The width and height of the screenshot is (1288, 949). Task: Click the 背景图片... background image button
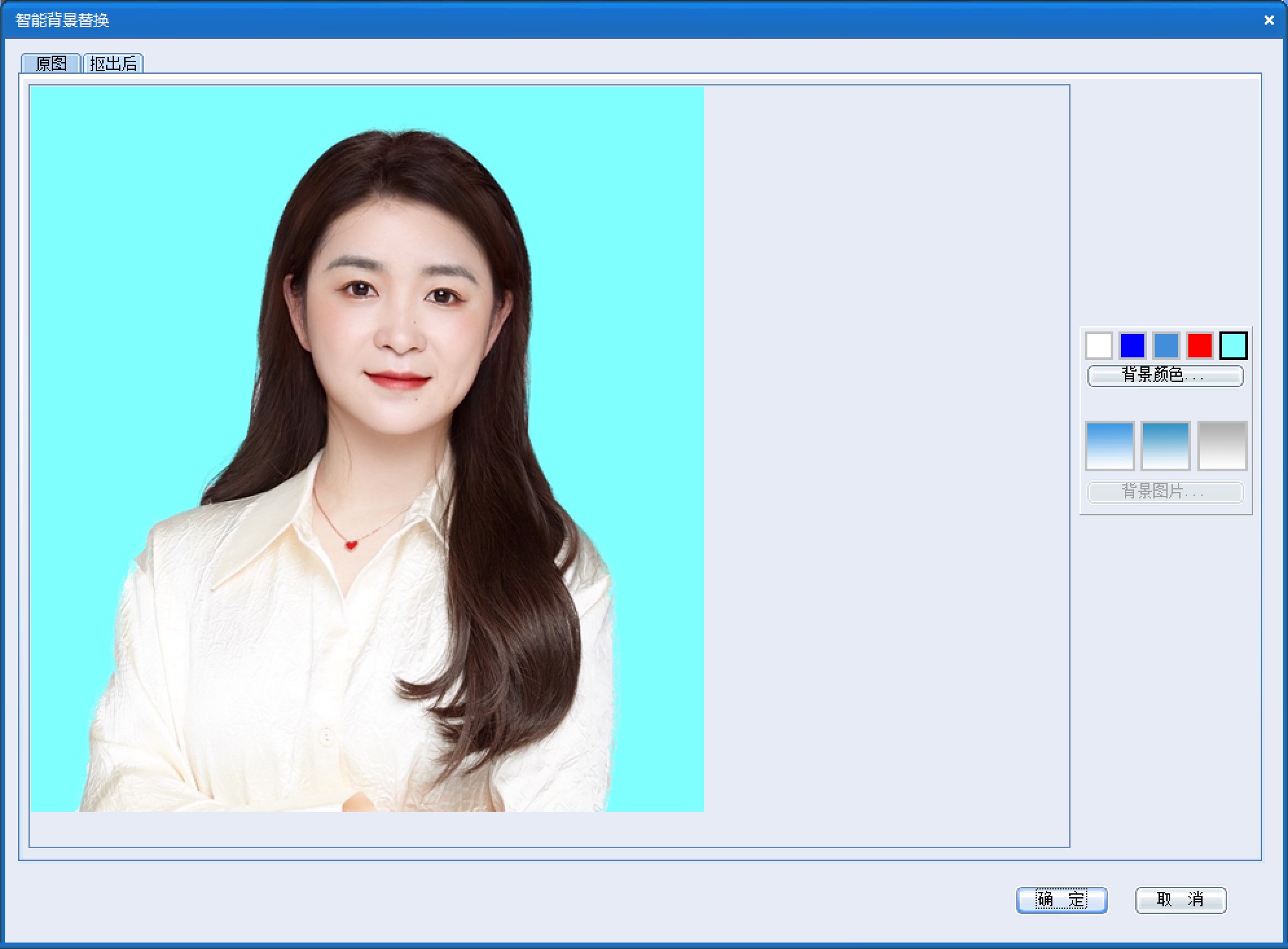[x=1164, y=492]
